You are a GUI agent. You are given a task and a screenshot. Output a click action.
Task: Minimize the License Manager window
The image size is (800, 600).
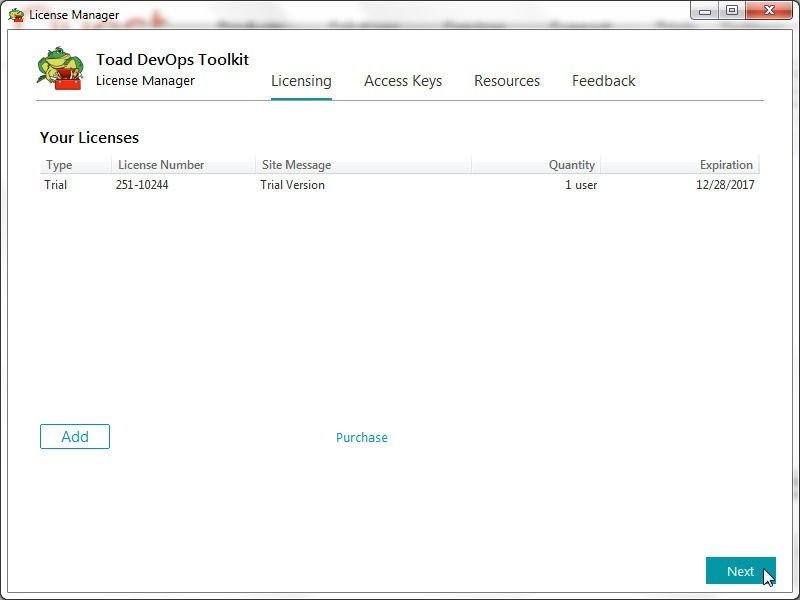[705, 10]
